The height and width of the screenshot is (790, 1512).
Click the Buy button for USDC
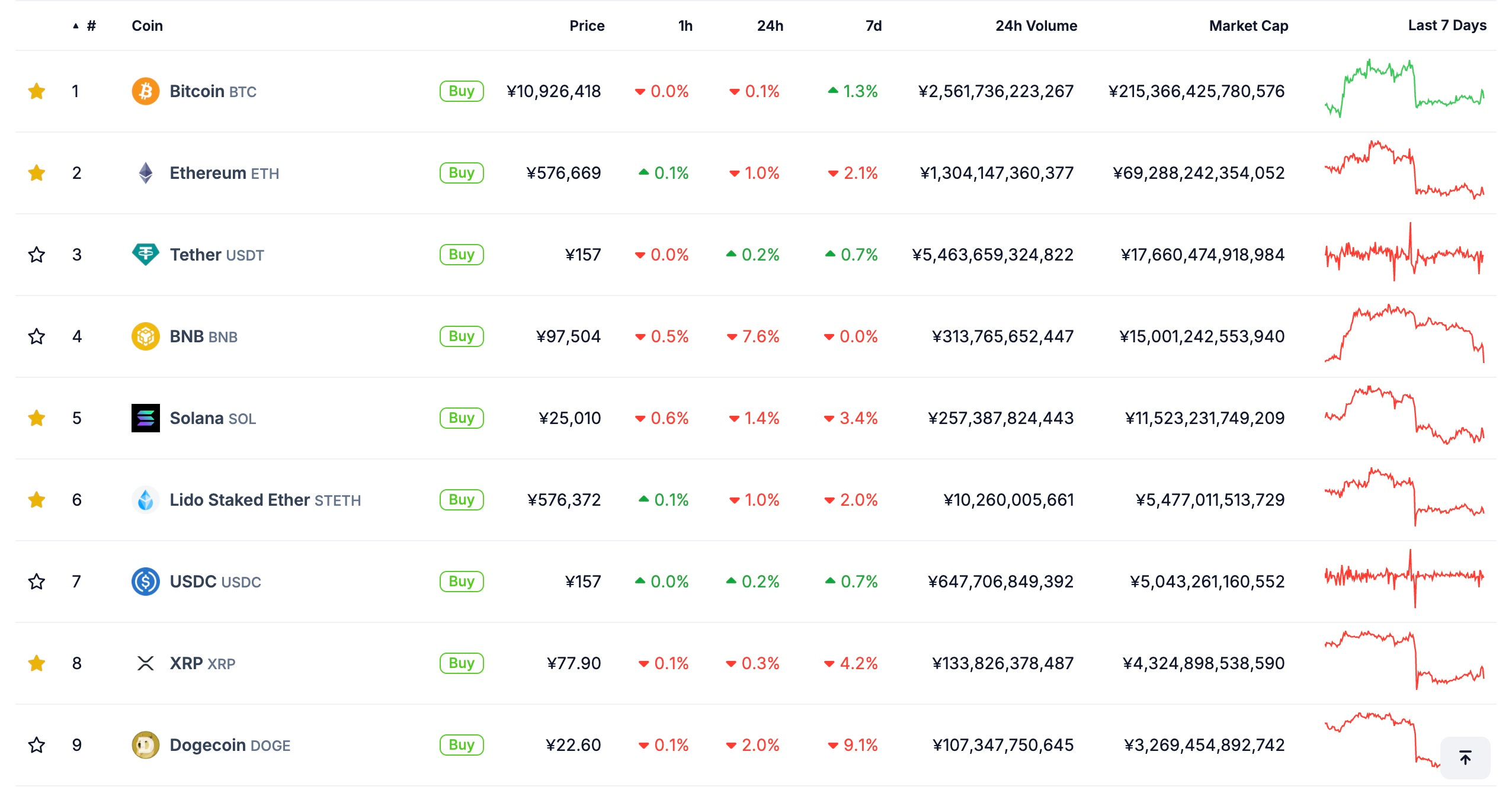(x=462, y=582)
